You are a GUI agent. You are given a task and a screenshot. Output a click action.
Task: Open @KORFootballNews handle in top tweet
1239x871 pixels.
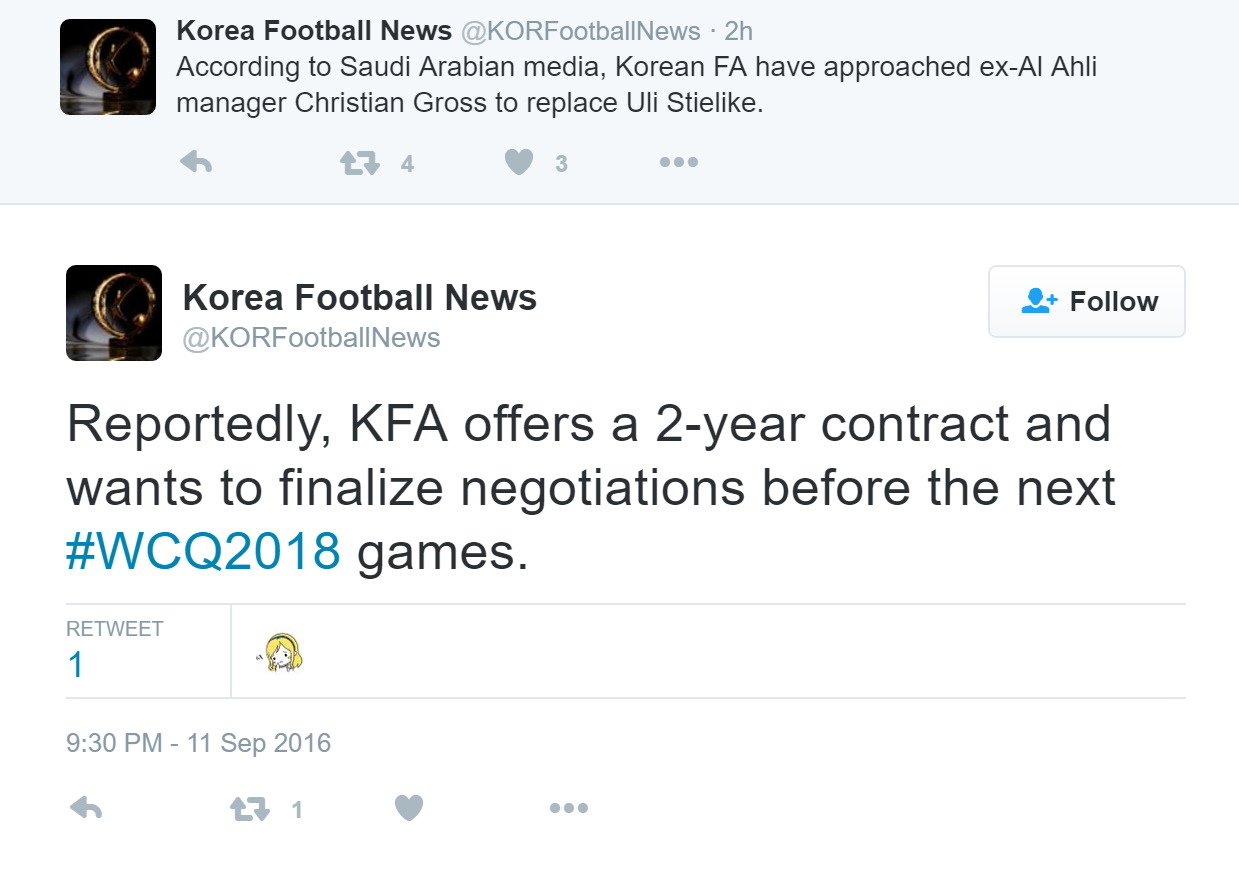[x=580, y=32]
